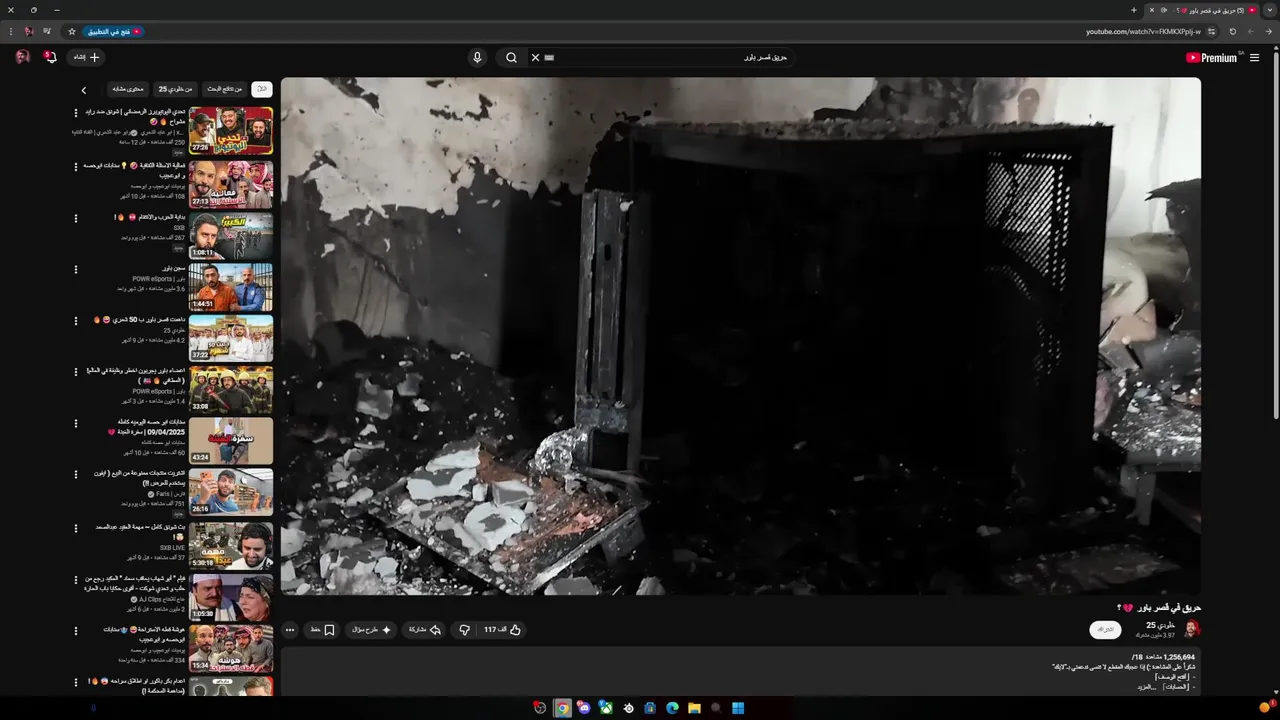Save the video with حفظ button
Image resolution: width=1280 pixels, height=720 pixels.
322,630
